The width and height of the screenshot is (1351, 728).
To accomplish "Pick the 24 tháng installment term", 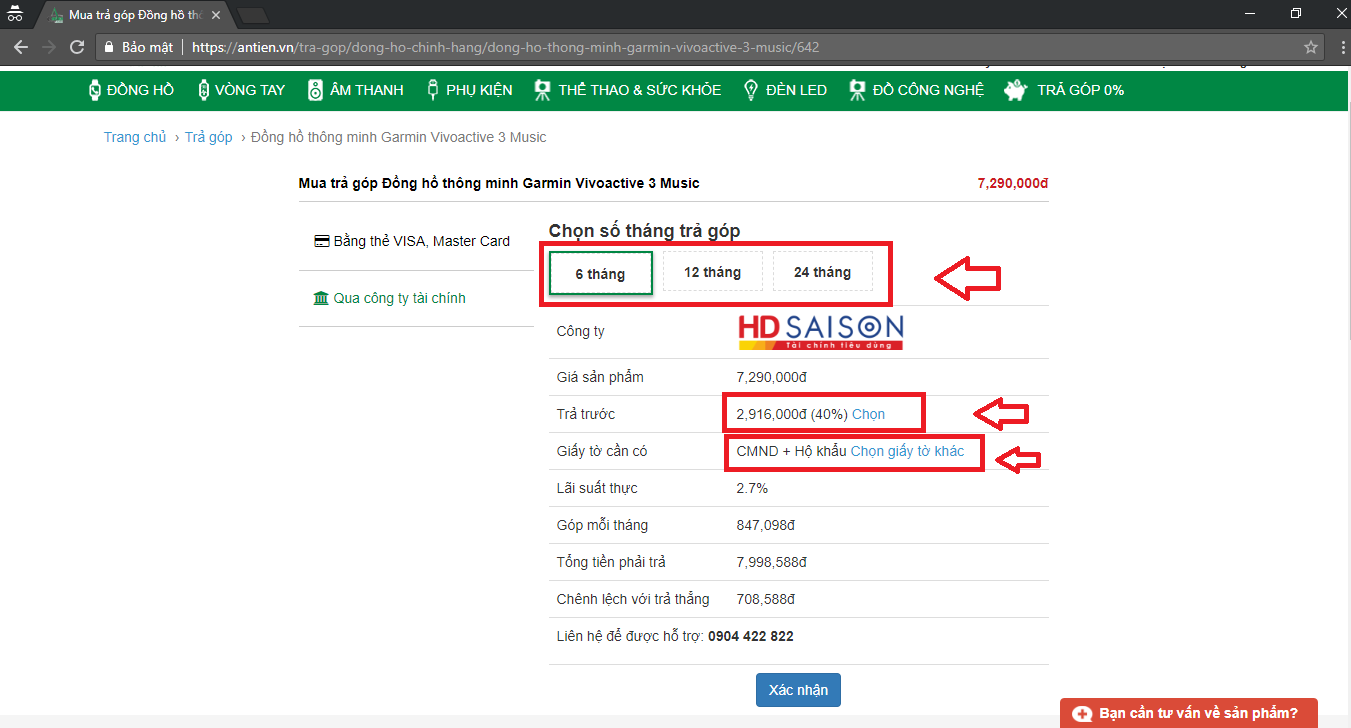I will tap(822, 272).
